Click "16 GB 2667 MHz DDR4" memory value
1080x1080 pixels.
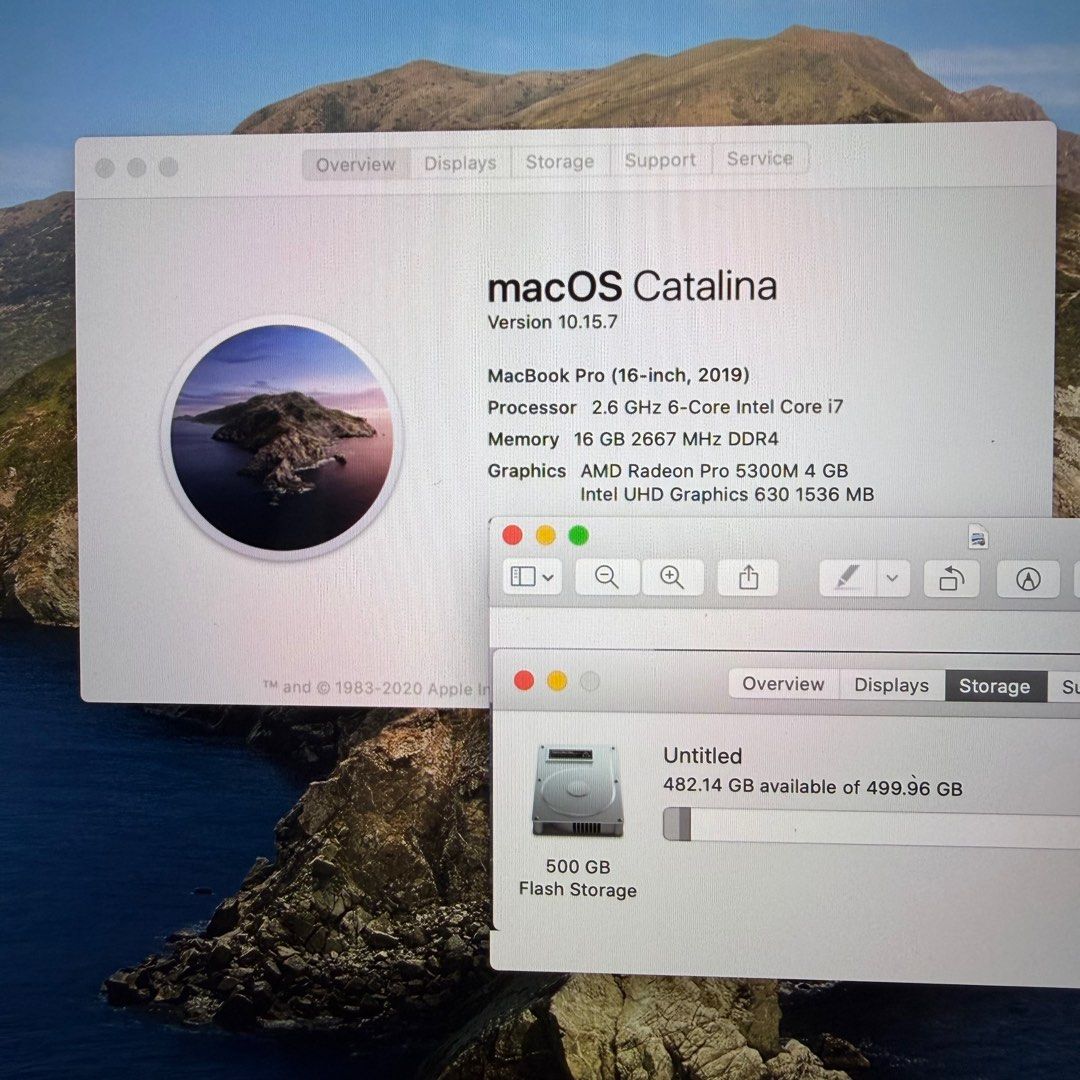(676, 439)
